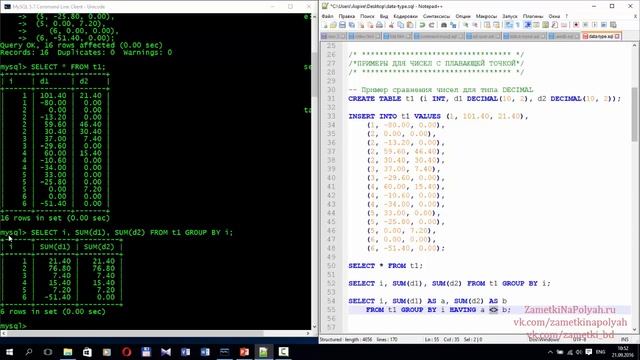The image size is (640, 360).
Task: Switch to PowerPoint from the taskbar
Action: pos(244,352)
